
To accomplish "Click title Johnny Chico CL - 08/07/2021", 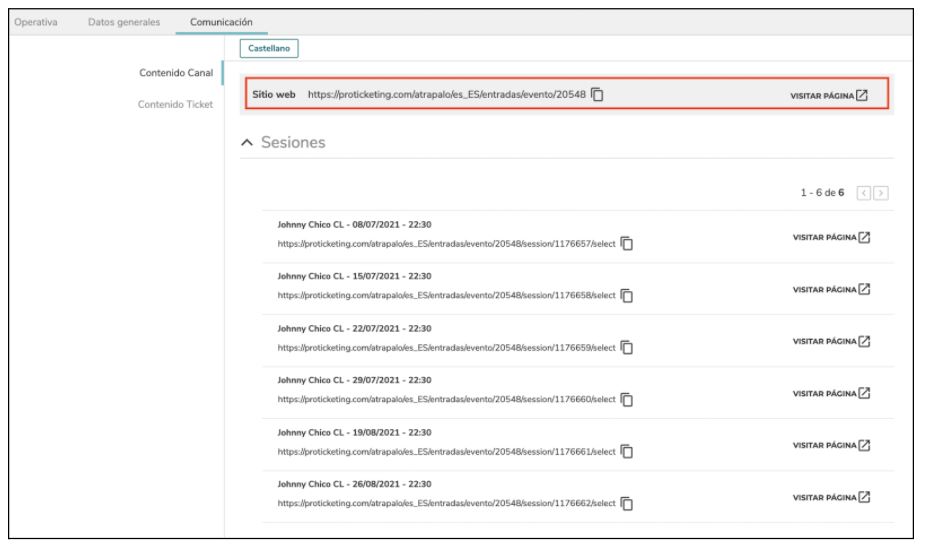I will (354, 224).
